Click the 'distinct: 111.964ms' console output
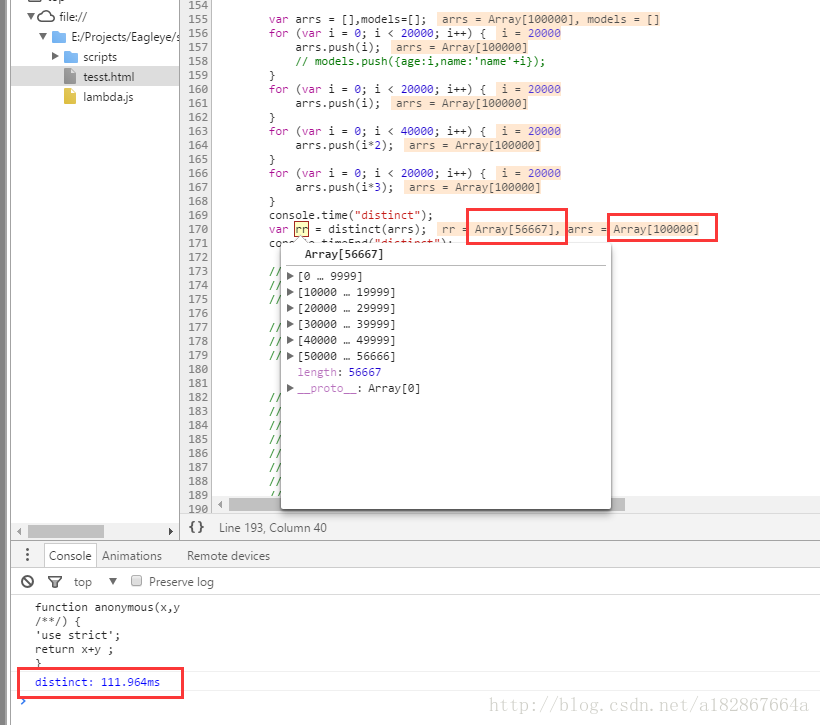The image size is (820, 725). point(97,682)
